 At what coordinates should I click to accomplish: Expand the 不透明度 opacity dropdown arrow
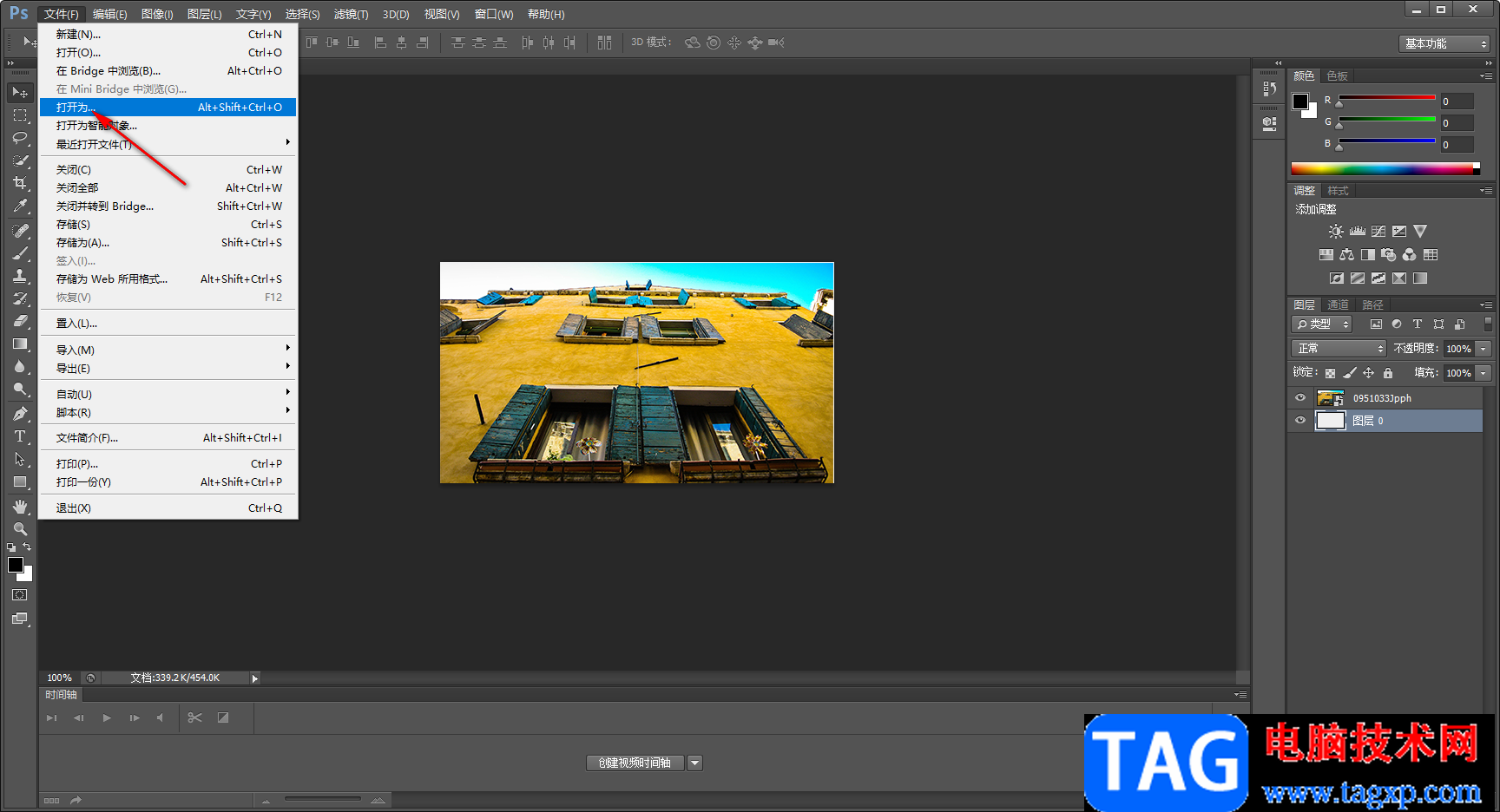[1484, 349]
